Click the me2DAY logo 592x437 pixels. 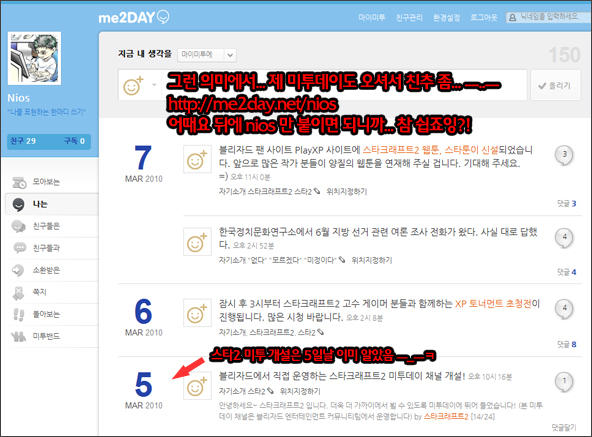click(x=134, y=17)
